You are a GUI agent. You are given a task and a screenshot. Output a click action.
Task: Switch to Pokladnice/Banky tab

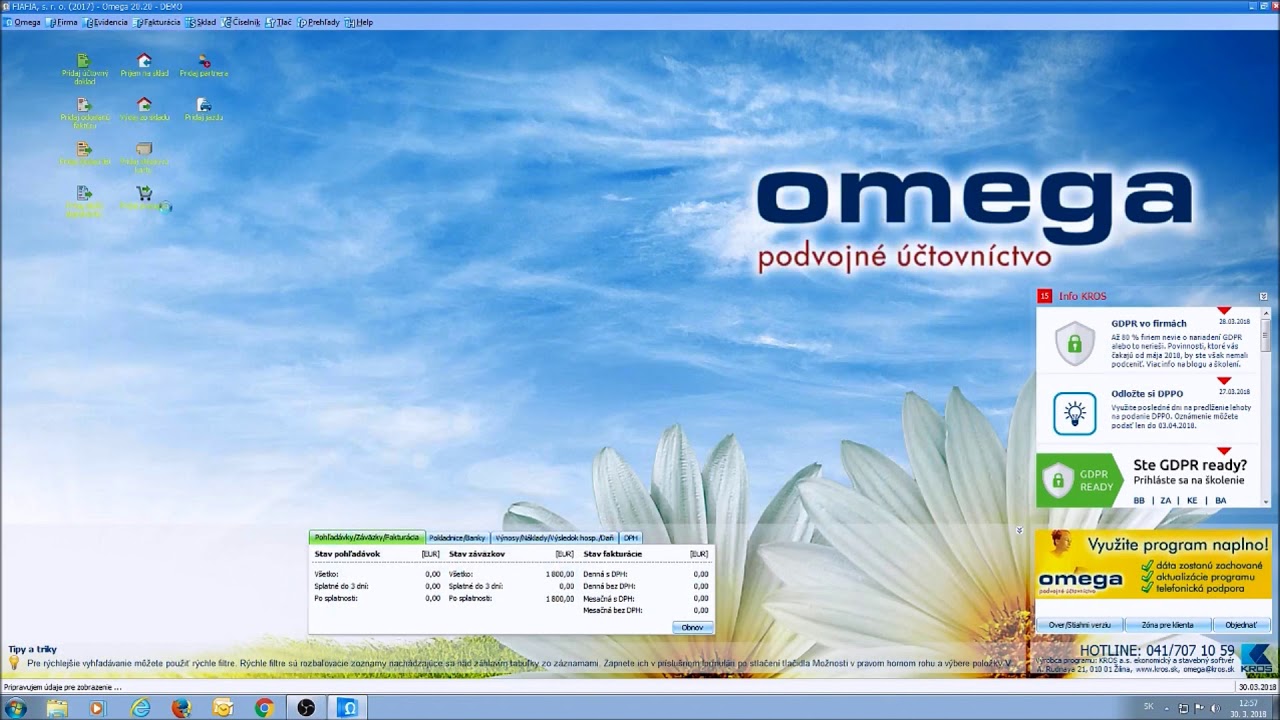pos(457,538)
